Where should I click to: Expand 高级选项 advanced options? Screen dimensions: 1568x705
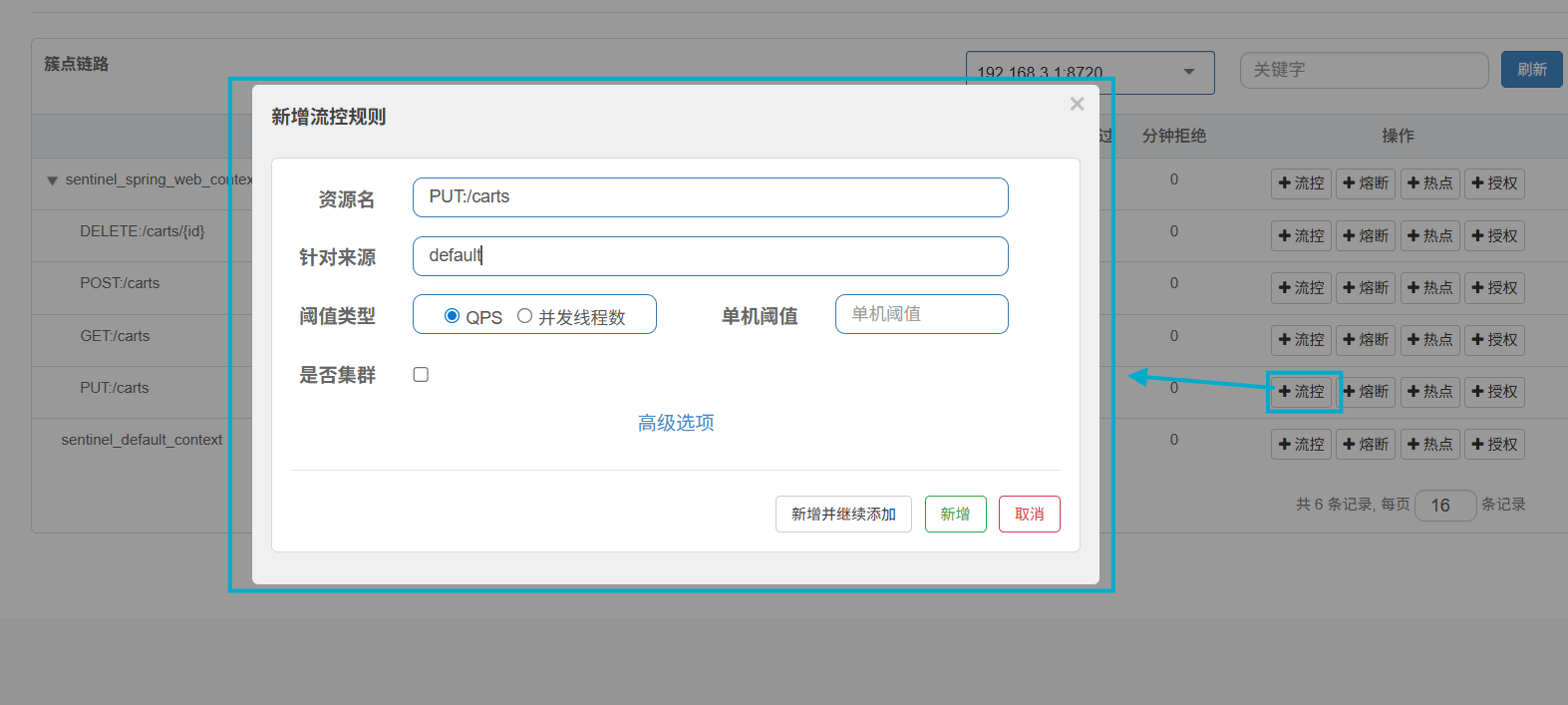click(x=676, y=423)
